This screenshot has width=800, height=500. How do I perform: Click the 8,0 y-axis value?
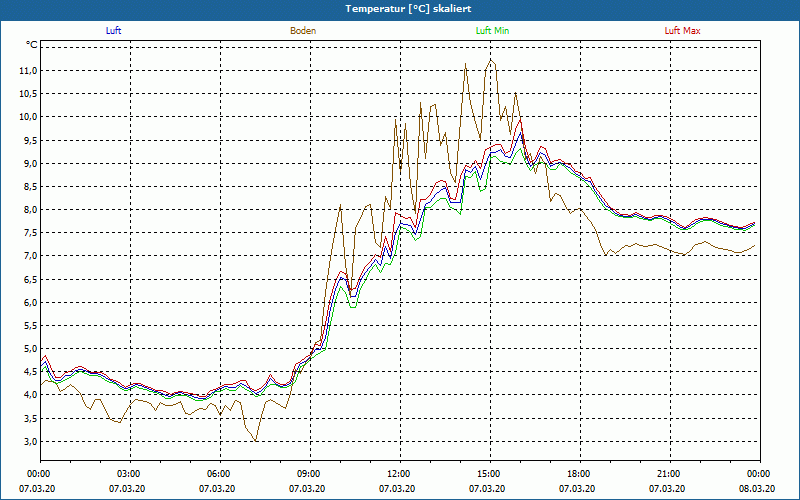[x=30, y=210]
